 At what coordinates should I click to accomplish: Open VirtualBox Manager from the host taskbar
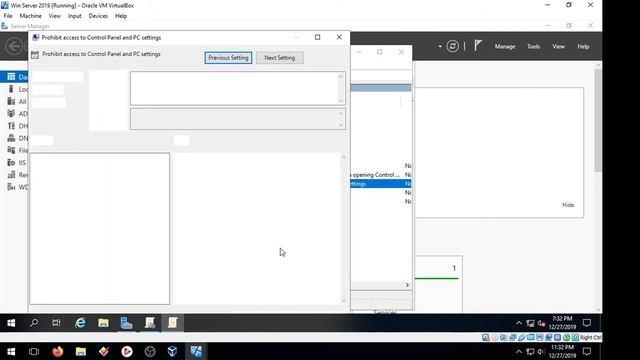pos(173,351)
